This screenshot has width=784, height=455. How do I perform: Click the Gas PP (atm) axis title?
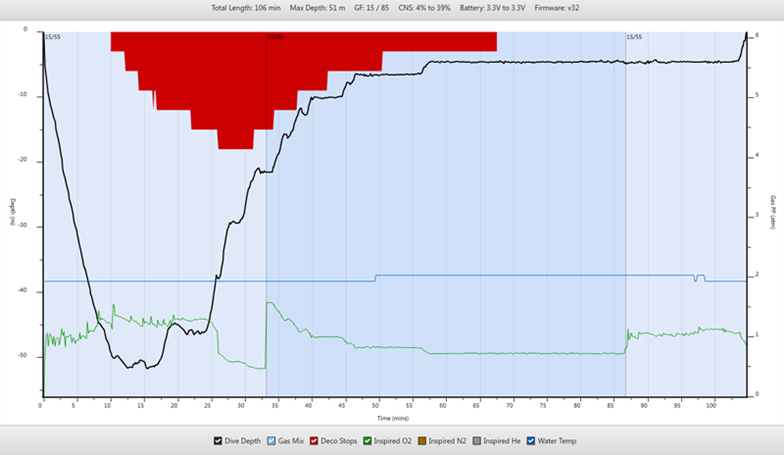[x=773, y=212]
